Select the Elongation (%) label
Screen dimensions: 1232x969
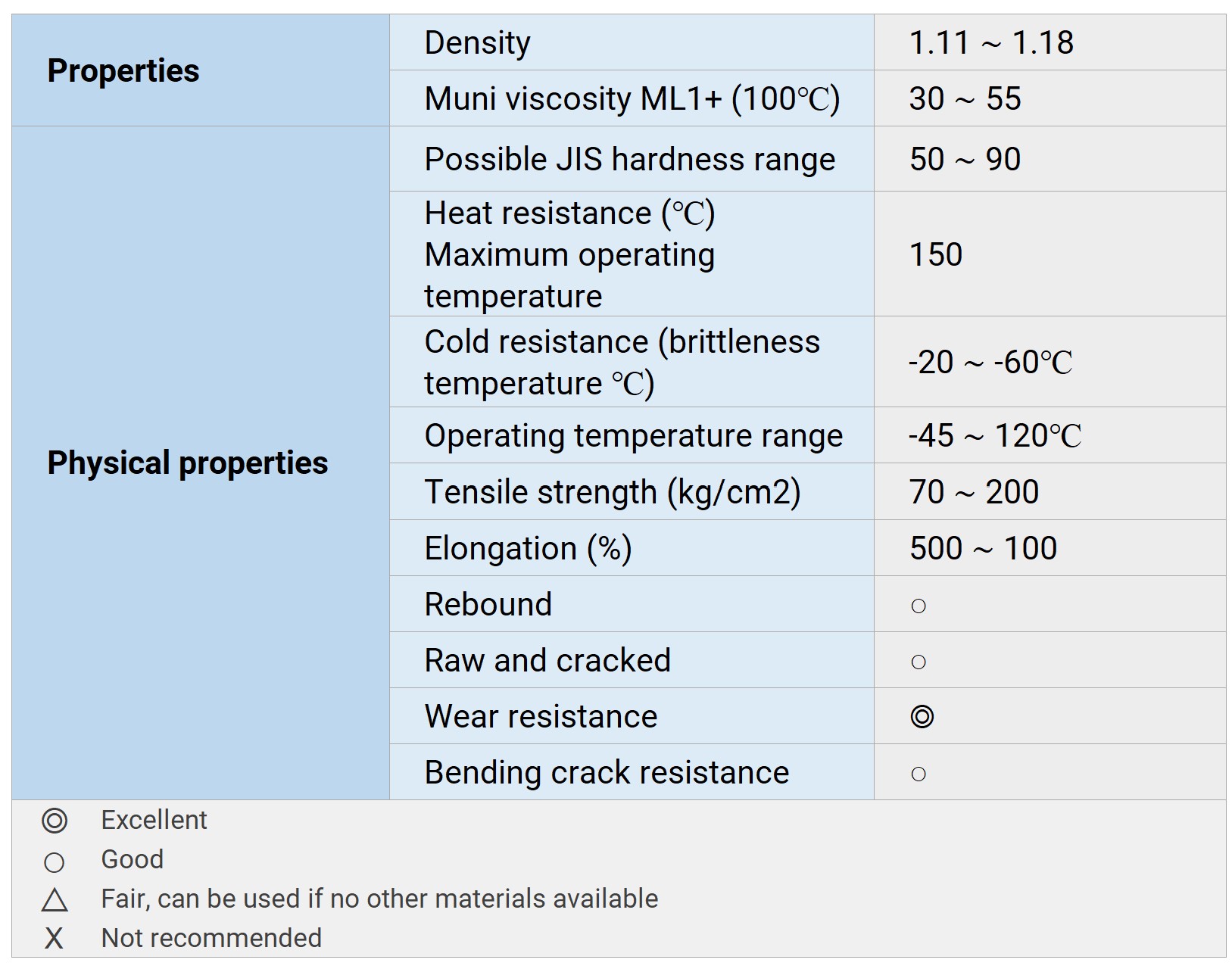point(528,548)
